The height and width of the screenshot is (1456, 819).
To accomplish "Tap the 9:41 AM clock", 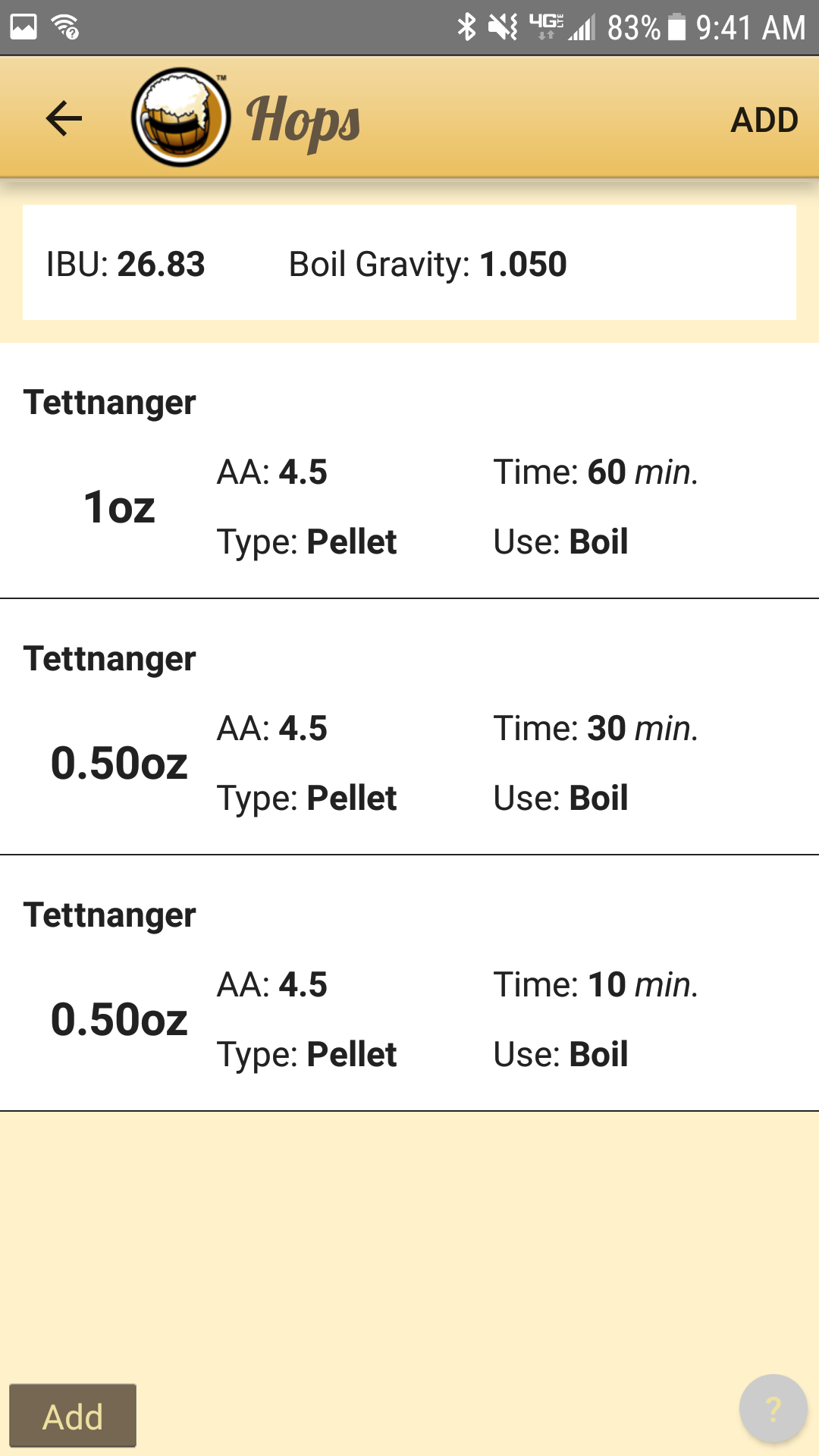I will (750, 27).
